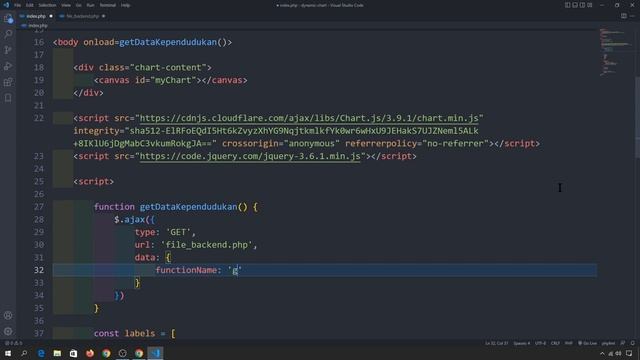Change indentation via Spaces: 4
The image size is (640, 360).
pyautogui.click(x=522, y=343)
